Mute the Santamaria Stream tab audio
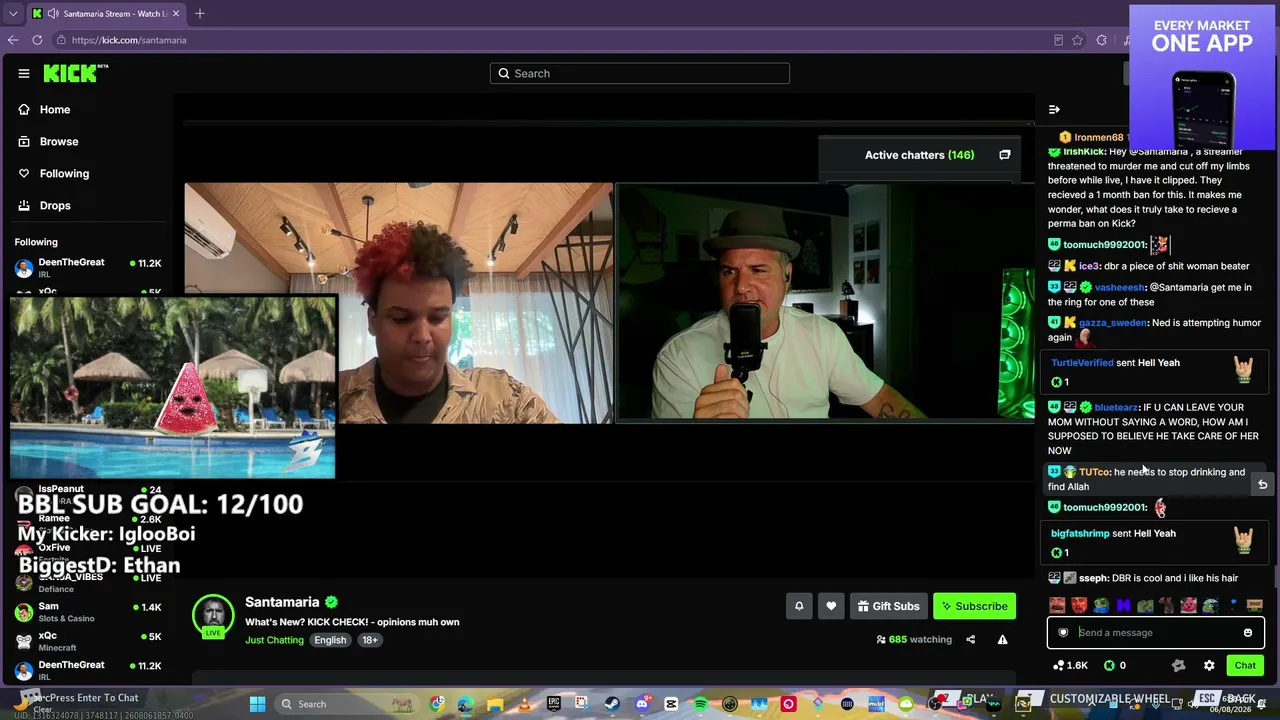The width and height of the screenshot is (1280, 720). (x=55, y=14)
